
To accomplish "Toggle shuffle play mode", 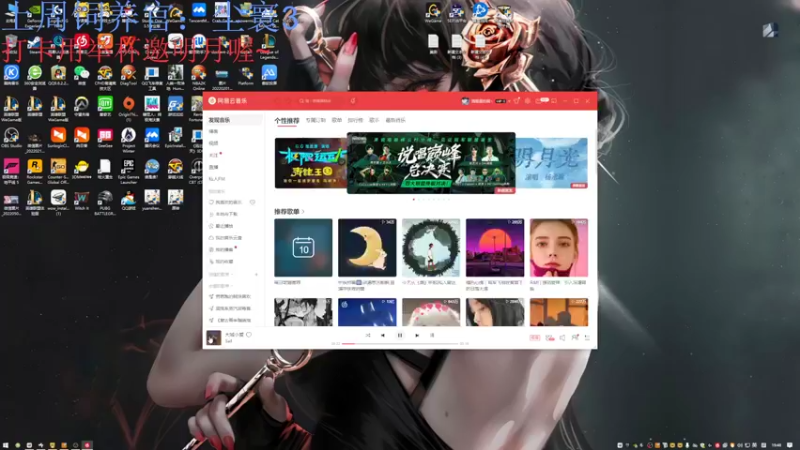I will click(368, 335).
